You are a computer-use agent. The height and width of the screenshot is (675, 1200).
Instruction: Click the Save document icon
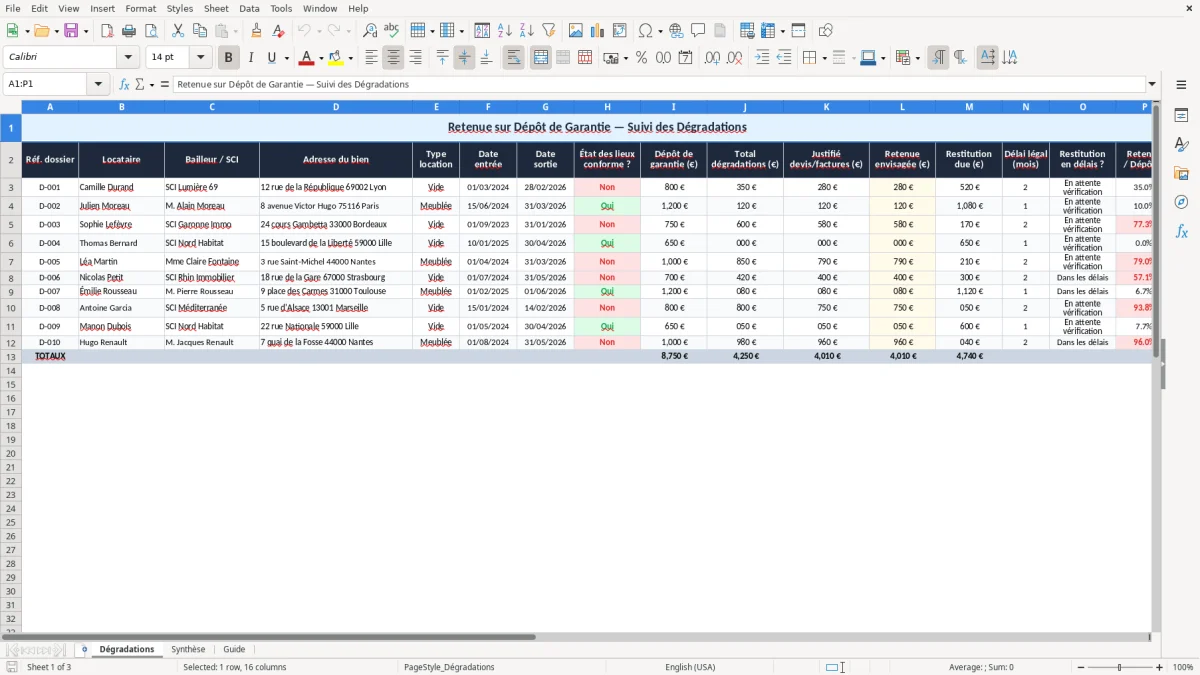71,31
